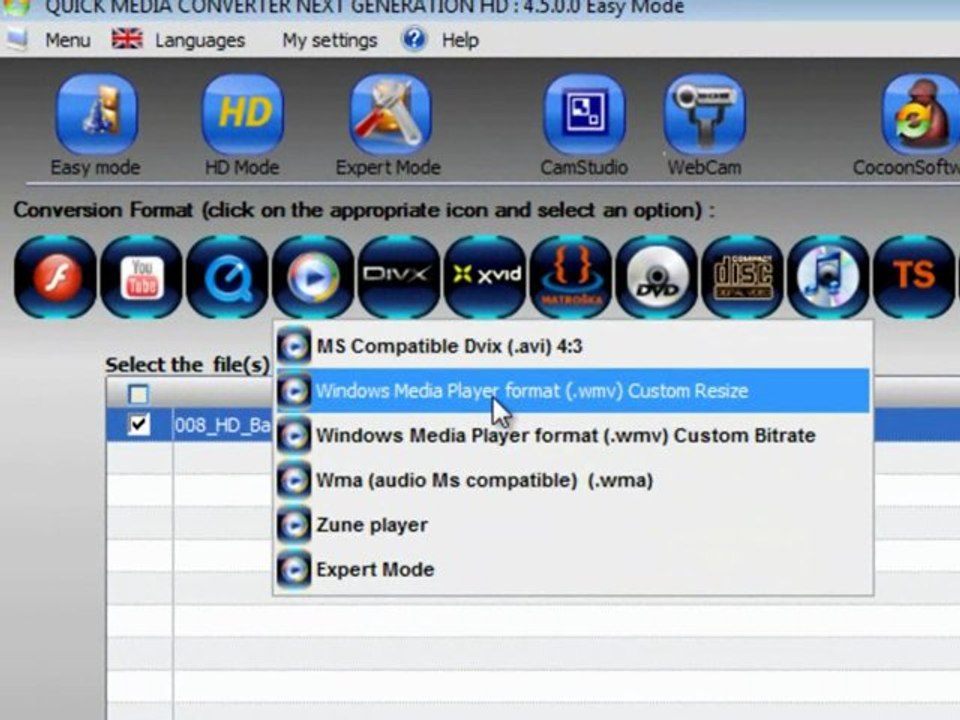Select the QuickTime format icon

(227, 277)
